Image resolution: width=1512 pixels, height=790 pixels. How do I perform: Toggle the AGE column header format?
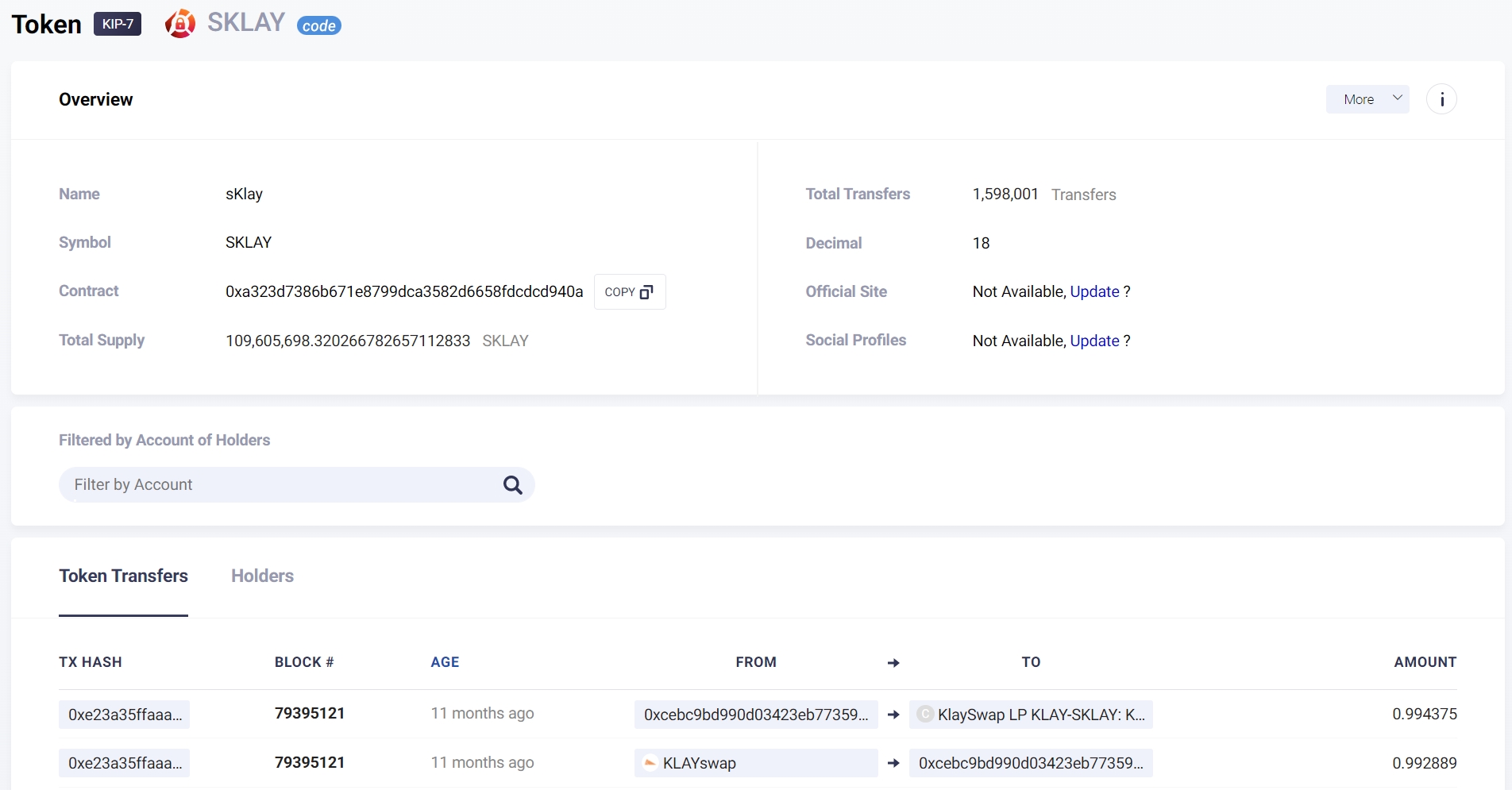click(x=445, y=662)
